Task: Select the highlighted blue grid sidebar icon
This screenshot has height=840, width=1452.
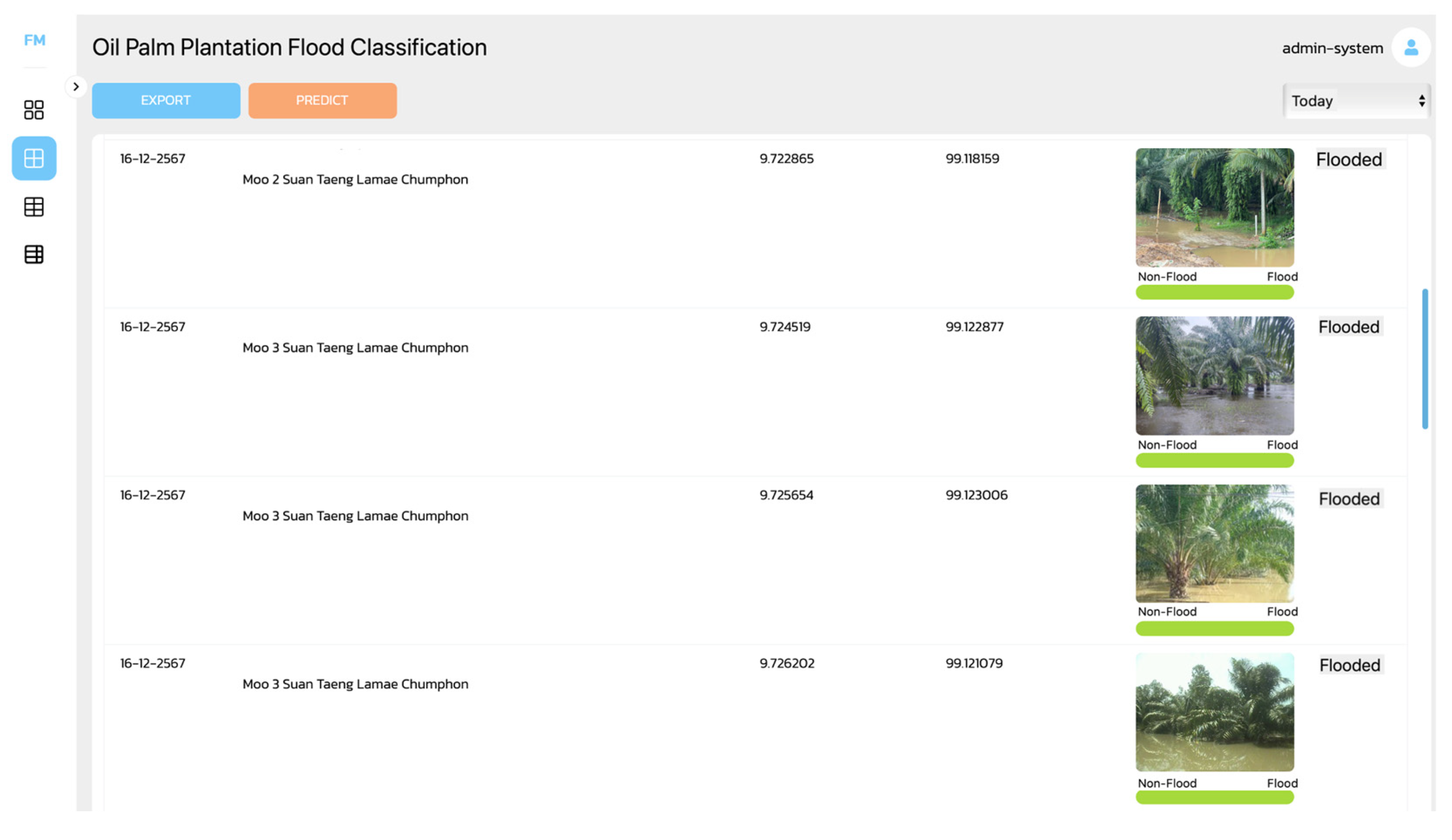Action: tap(34, 159)
